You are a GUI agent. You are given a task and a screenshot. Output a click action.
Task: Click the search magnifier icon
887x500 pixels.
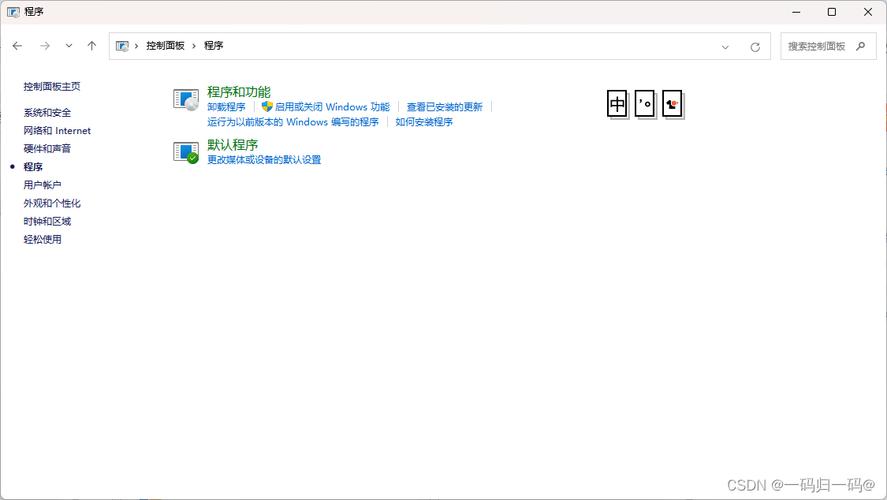(860, 46)
